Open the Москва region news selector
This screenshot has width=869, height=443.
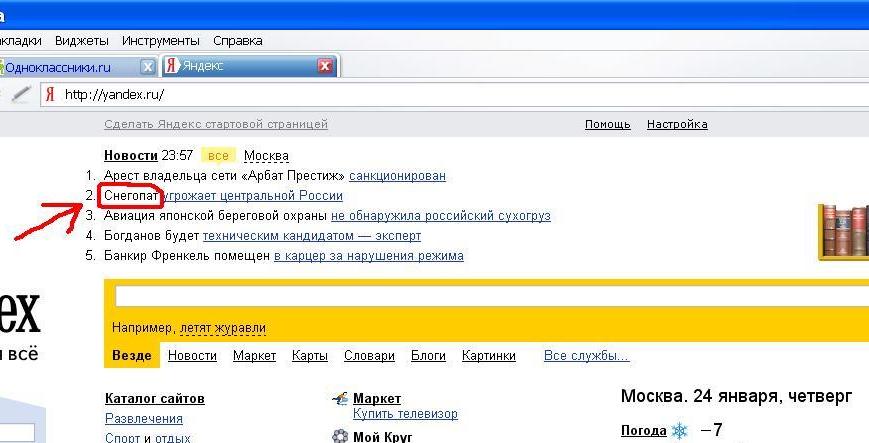click(x=266, y=156)
